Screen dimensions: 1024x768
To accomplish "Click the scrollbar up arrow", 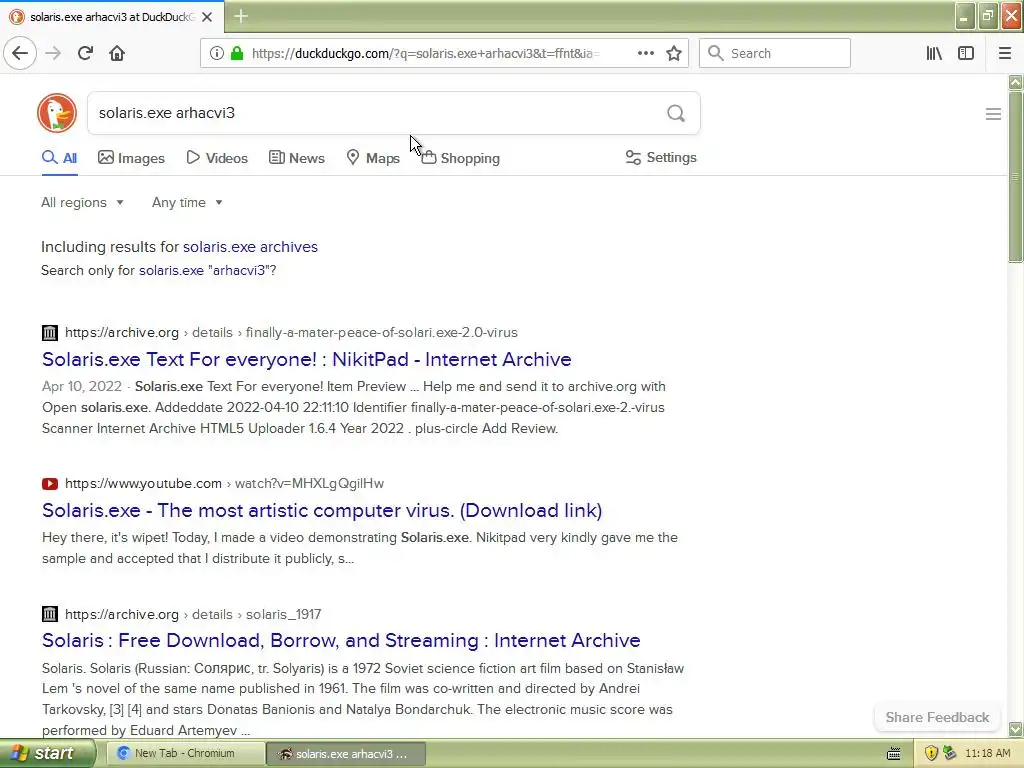I will [x=1015, y=82].
